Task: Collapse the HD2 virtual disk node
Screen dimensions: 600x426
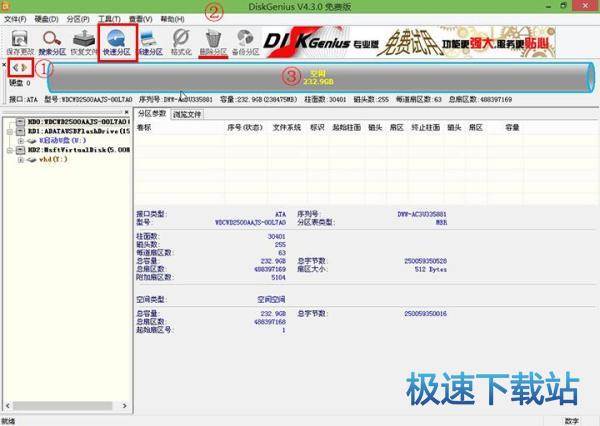Action: point(10,150)
